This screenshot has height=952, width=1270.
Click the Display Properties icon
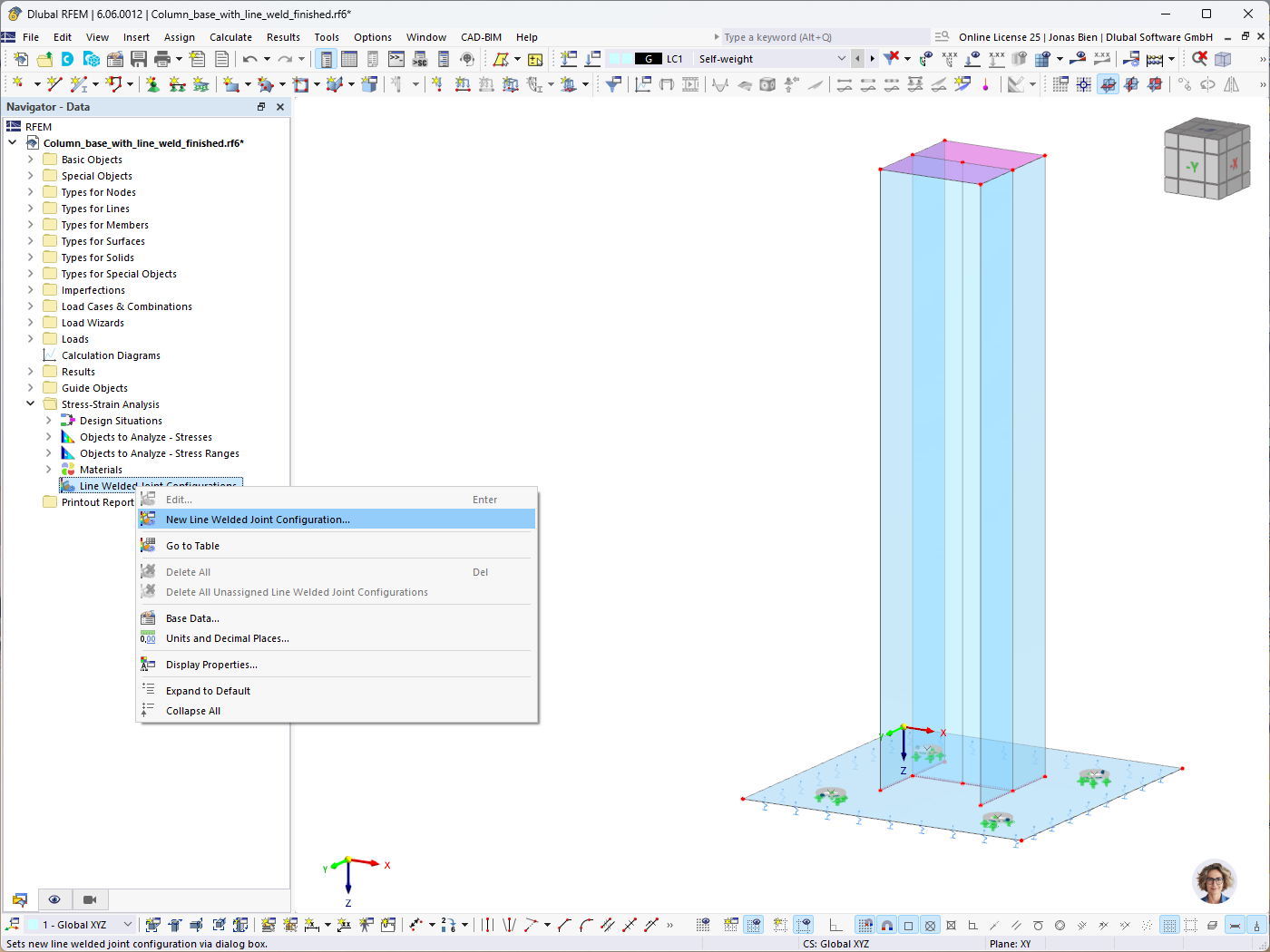148,665
